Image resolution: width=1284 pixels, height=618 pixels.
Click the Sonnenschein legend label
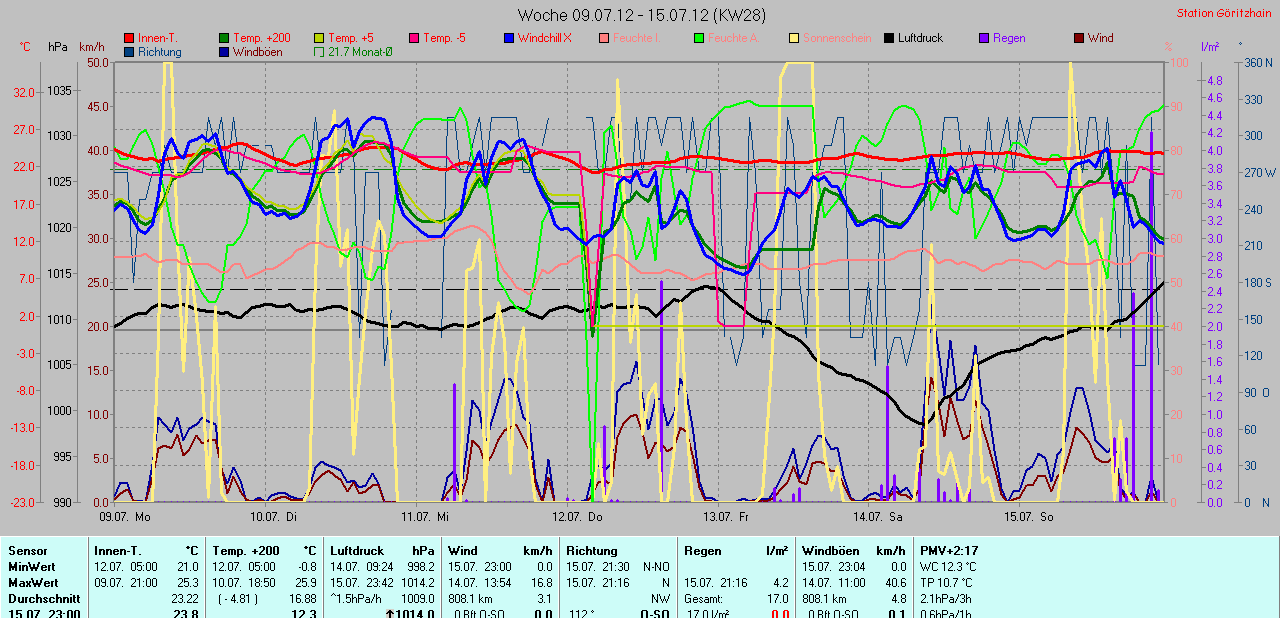[x=836, y=38]
